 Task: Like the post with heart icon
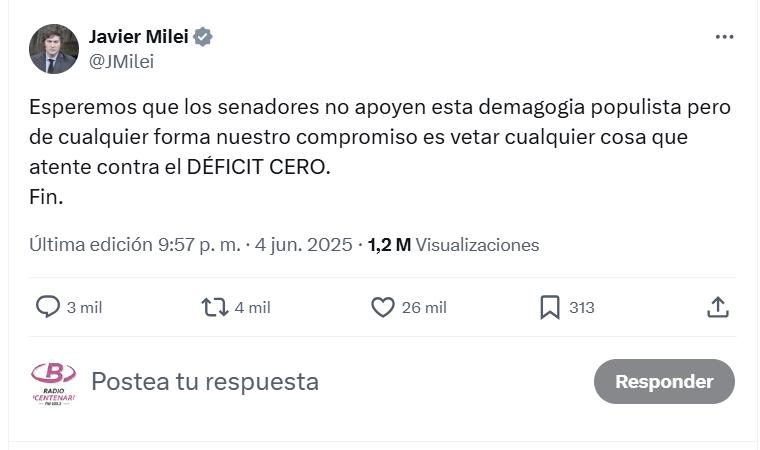point(382,307)
